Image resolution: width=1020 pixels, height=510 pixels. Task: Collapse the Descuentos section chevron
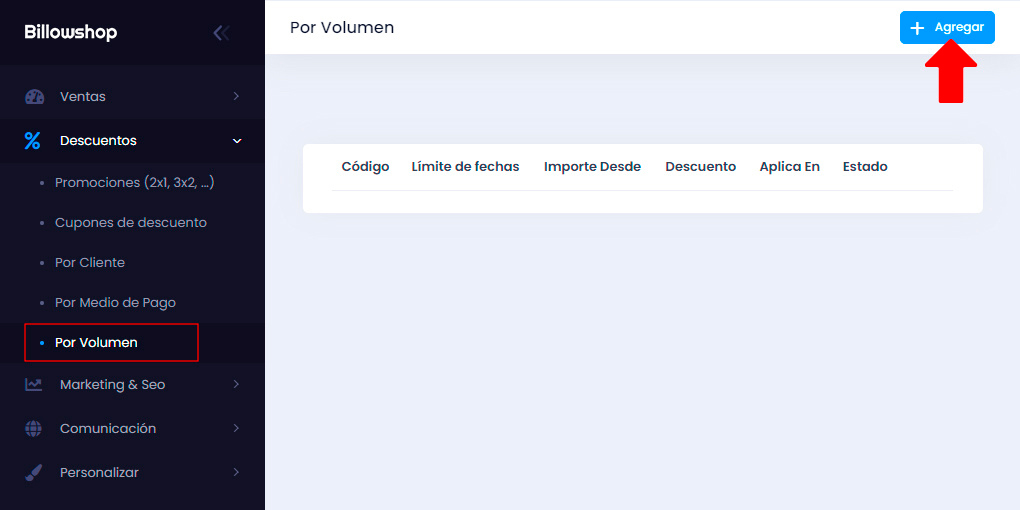(236, 141)
